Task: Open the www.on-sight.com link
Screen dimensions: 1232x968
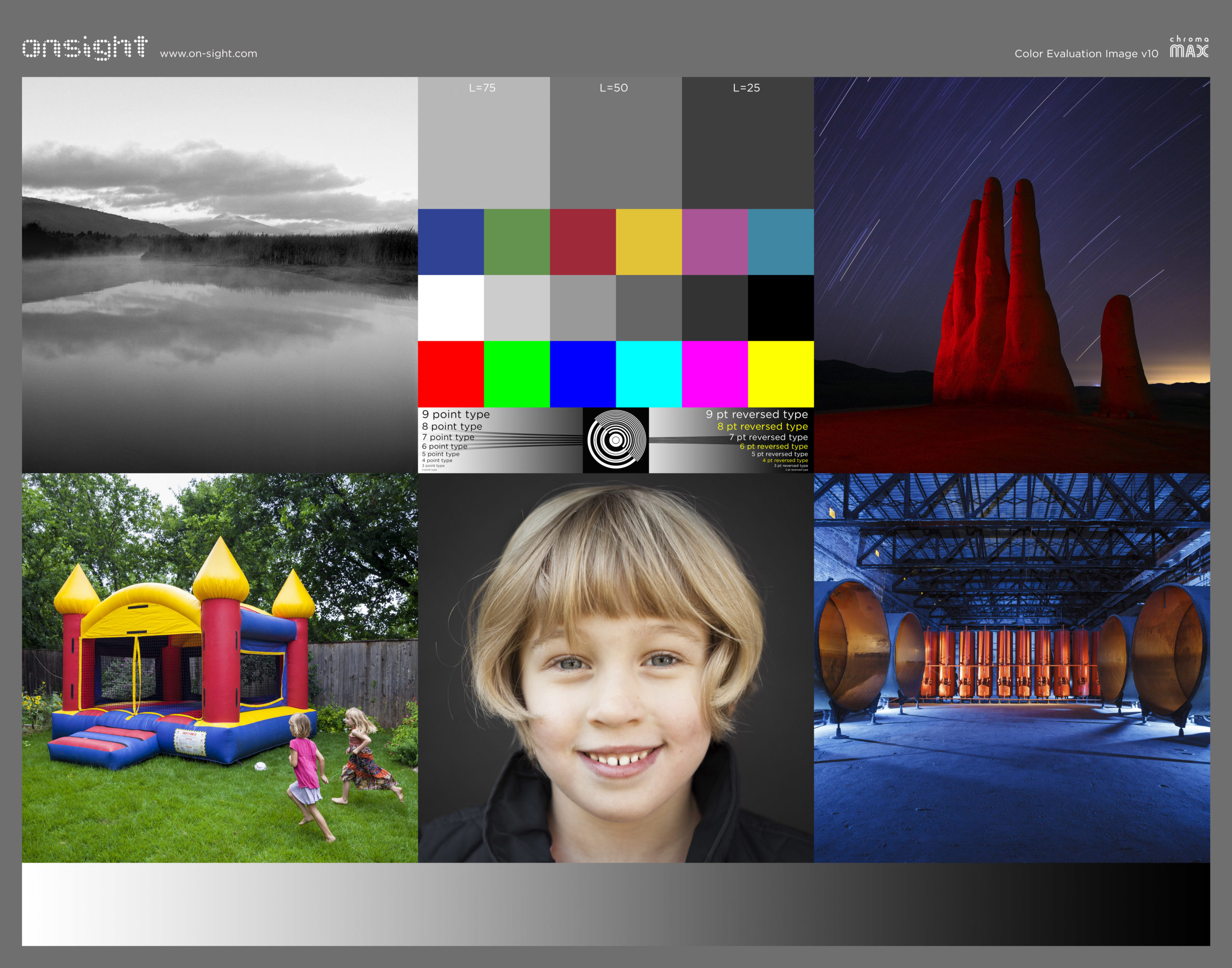Action: [208, 54]
